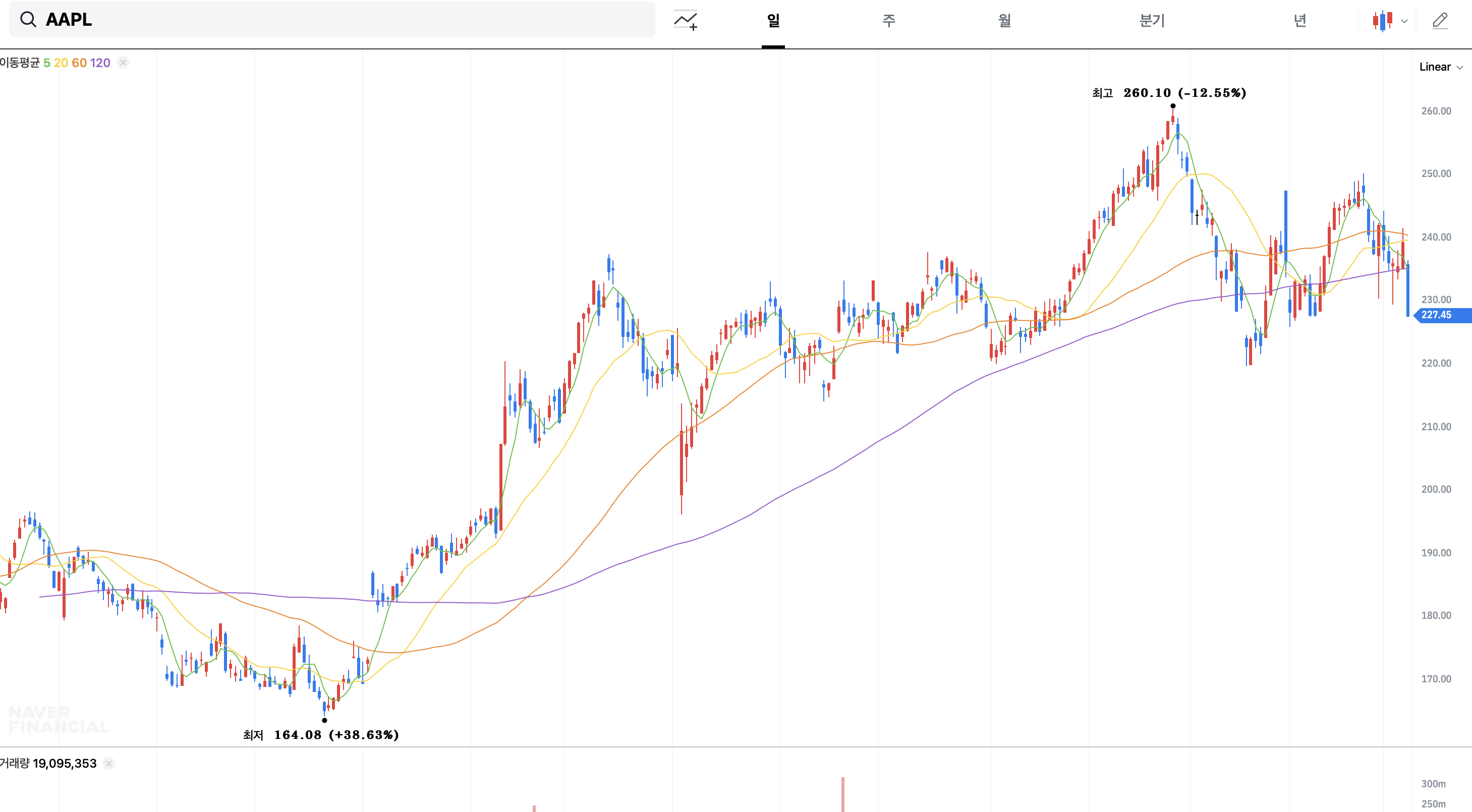Click the 최저 164.08 low marker

pos(321,735)
